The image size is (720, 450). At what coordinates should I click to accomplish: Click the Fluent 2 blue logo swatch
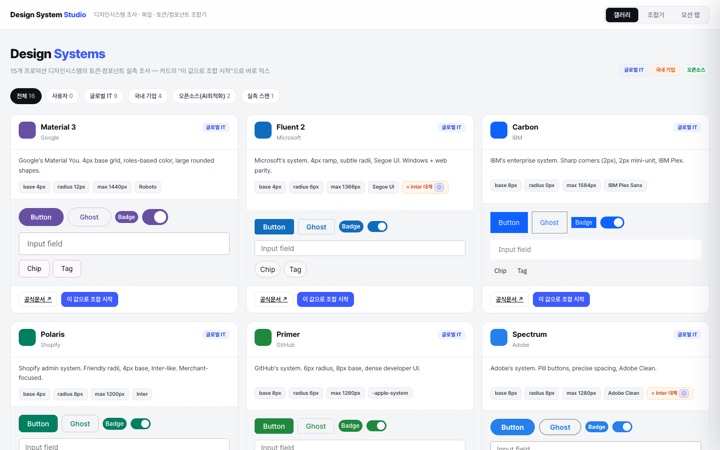point(263,130)
